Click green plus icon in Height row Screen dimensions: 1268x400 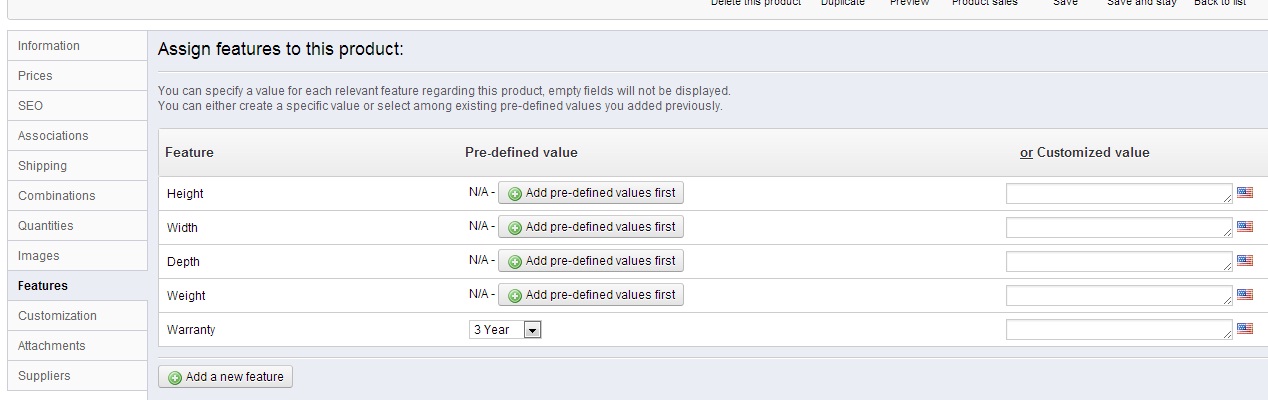click(515, 194)
